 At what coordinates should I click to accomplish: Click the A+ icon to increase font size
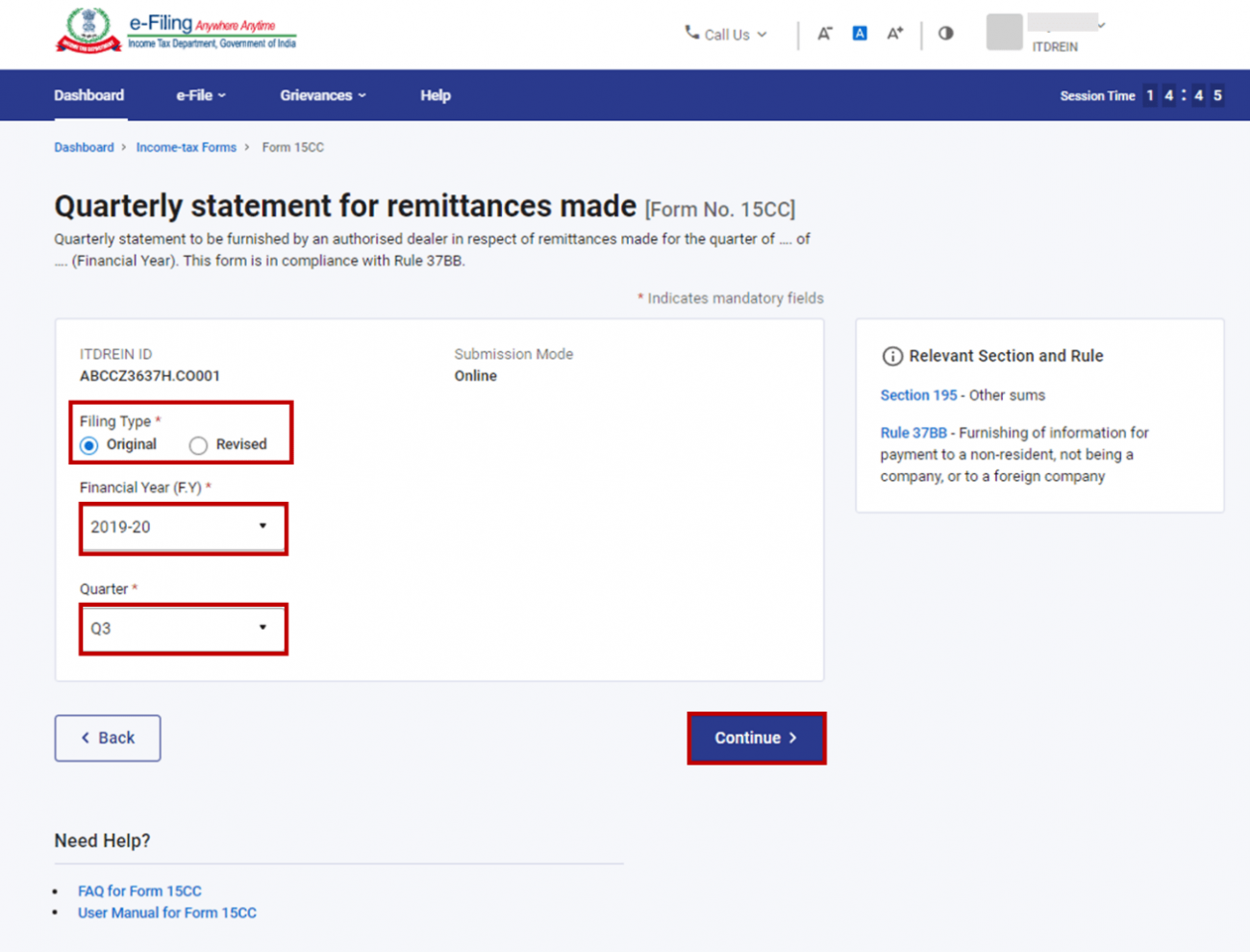pos(894,33)
